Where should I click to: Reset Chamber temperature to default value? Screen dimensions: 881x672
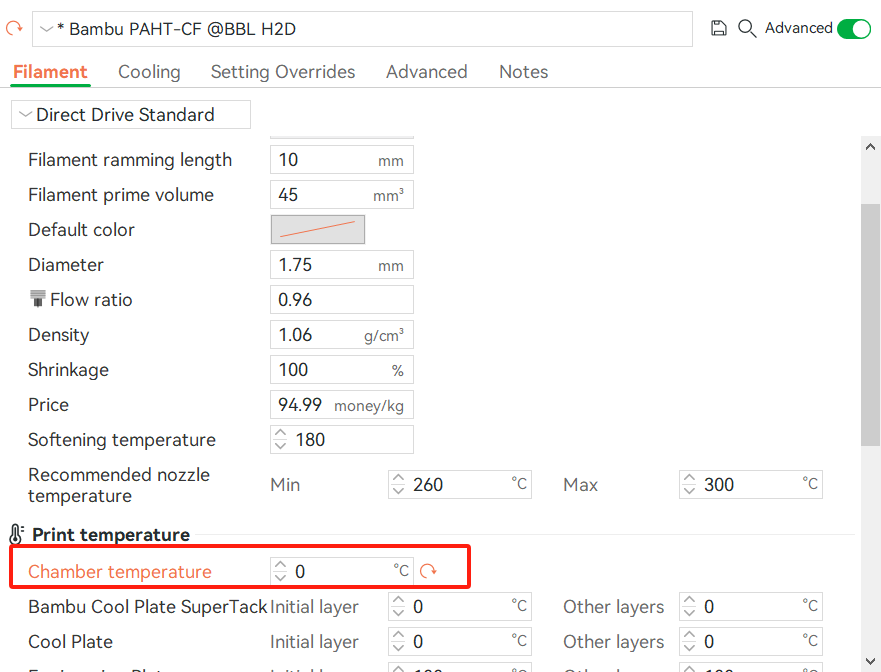tap(428, 571)
